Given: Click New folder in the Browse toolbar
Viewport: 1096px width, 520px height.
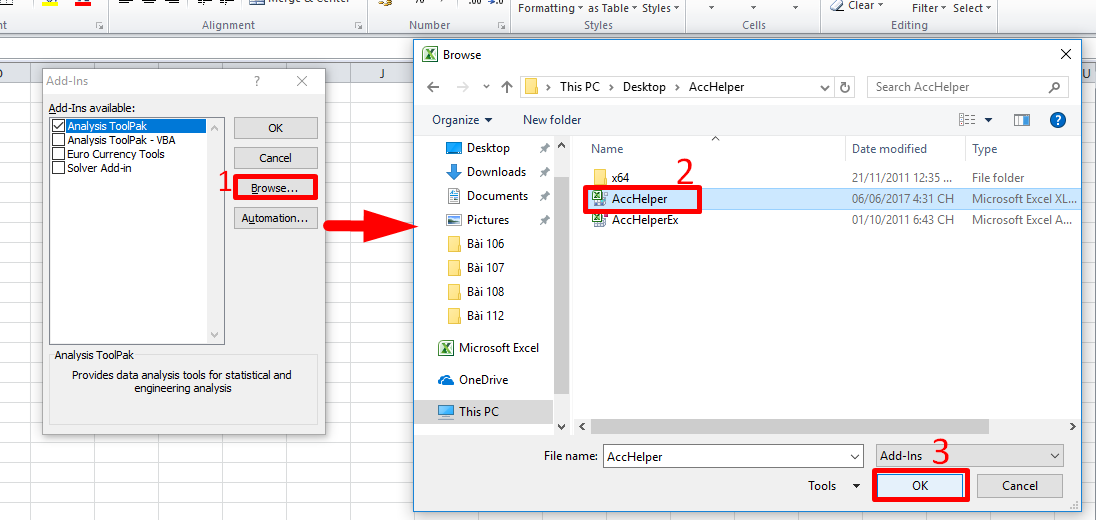Looking at the screenshot, I should 552,120.
